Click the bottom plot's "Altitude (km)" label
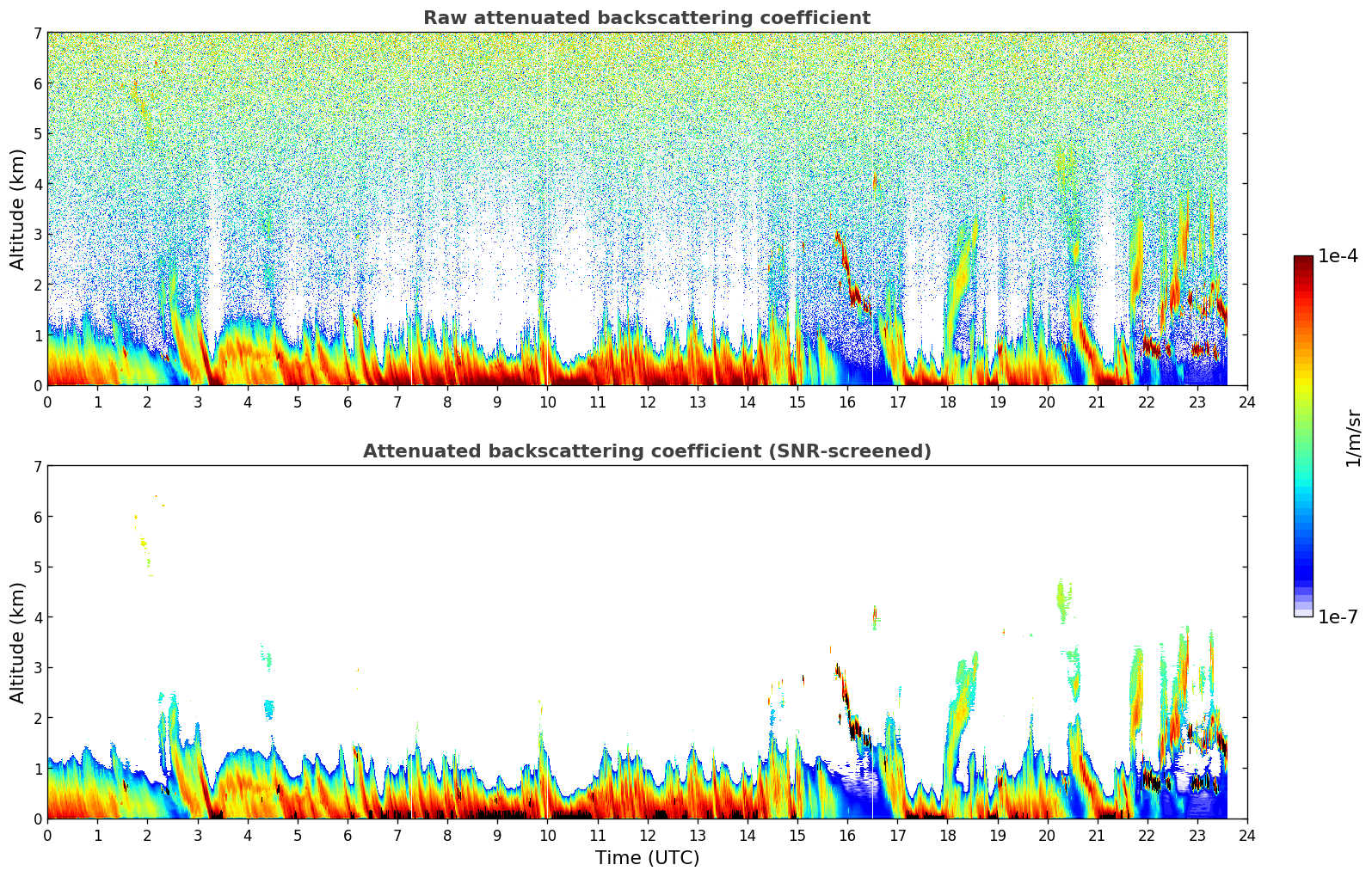The image size is (1372, 877). [18, 642]
